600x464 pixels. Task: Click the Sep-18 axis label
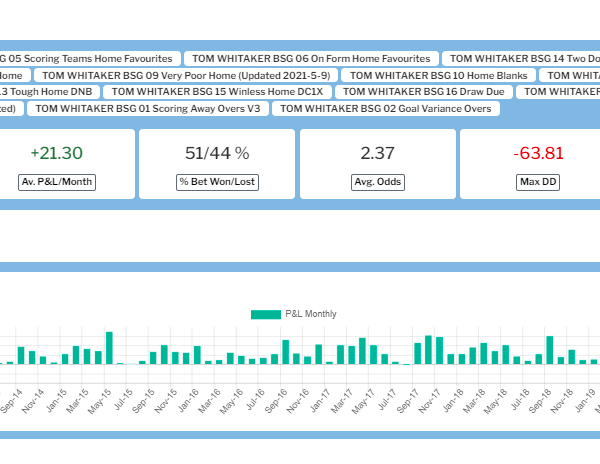tap(540, 401)
